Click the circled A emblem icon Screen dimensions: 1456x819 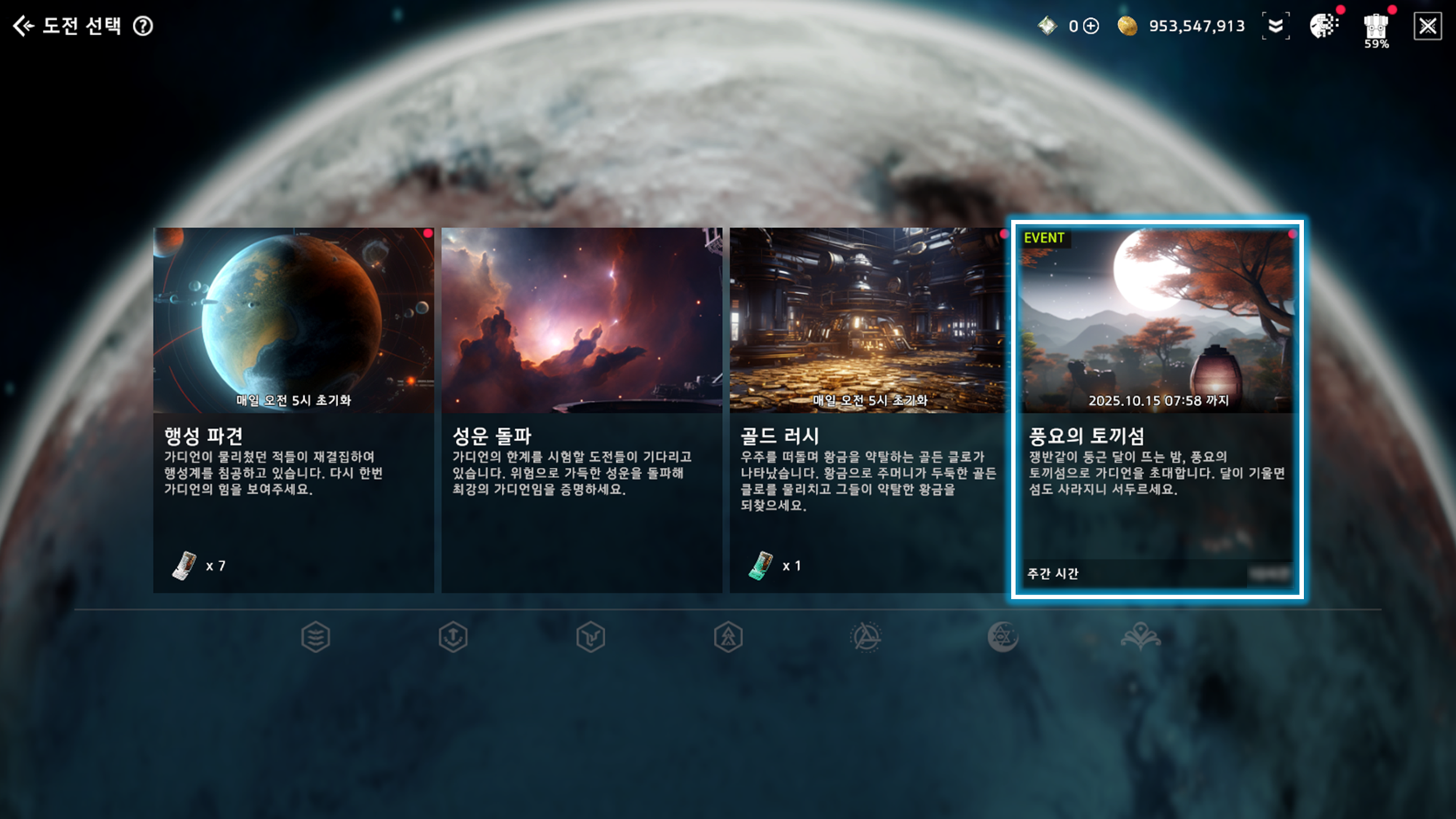pos(865,637)
